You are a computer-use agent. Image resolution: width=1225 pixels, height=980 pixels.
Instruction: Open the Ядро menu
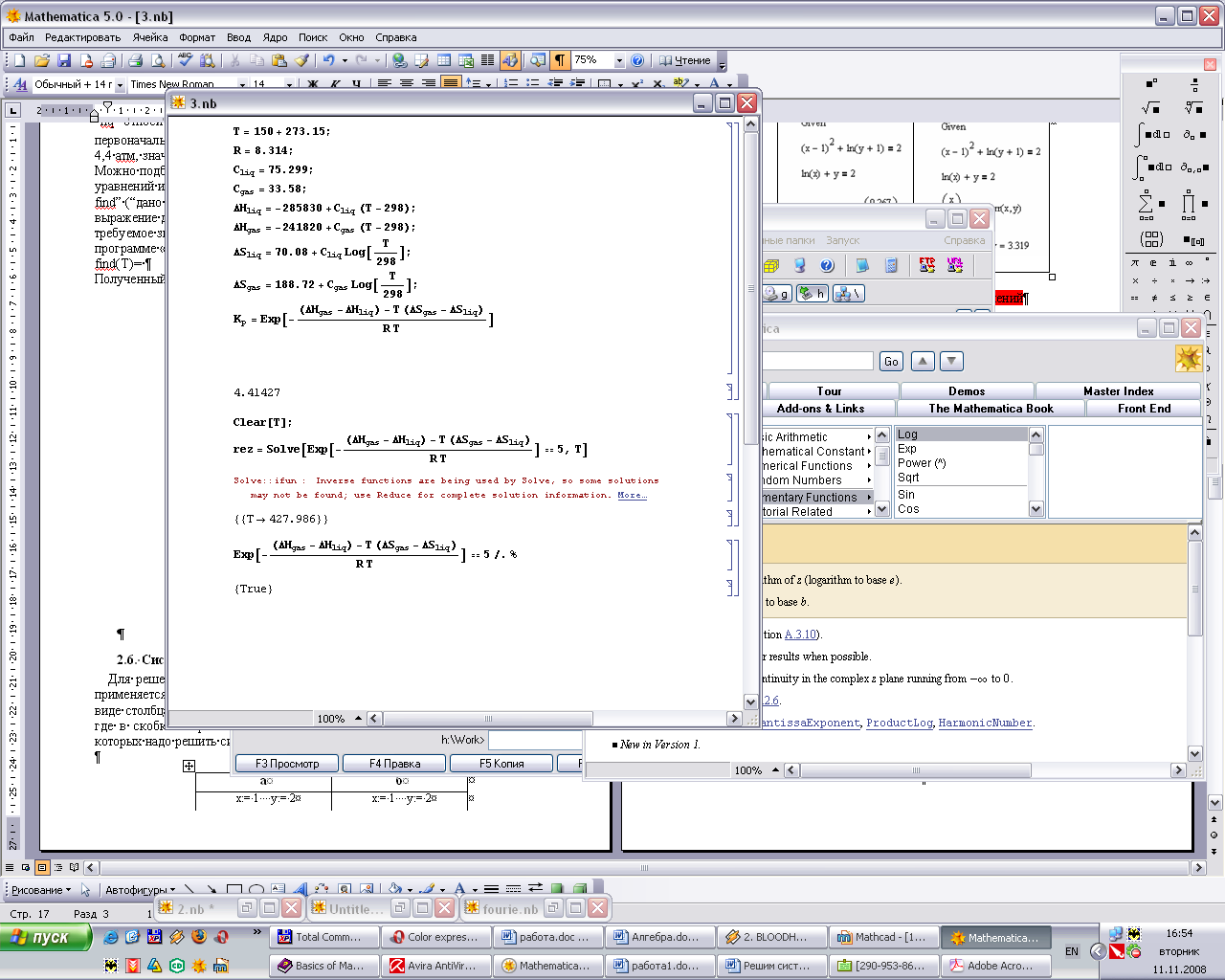pyautogui.click(x=275, y=37)
